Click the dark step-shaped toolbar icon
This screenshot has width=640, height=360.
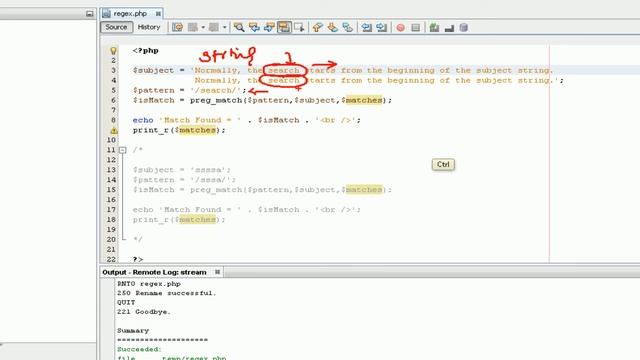coord(449,27)
